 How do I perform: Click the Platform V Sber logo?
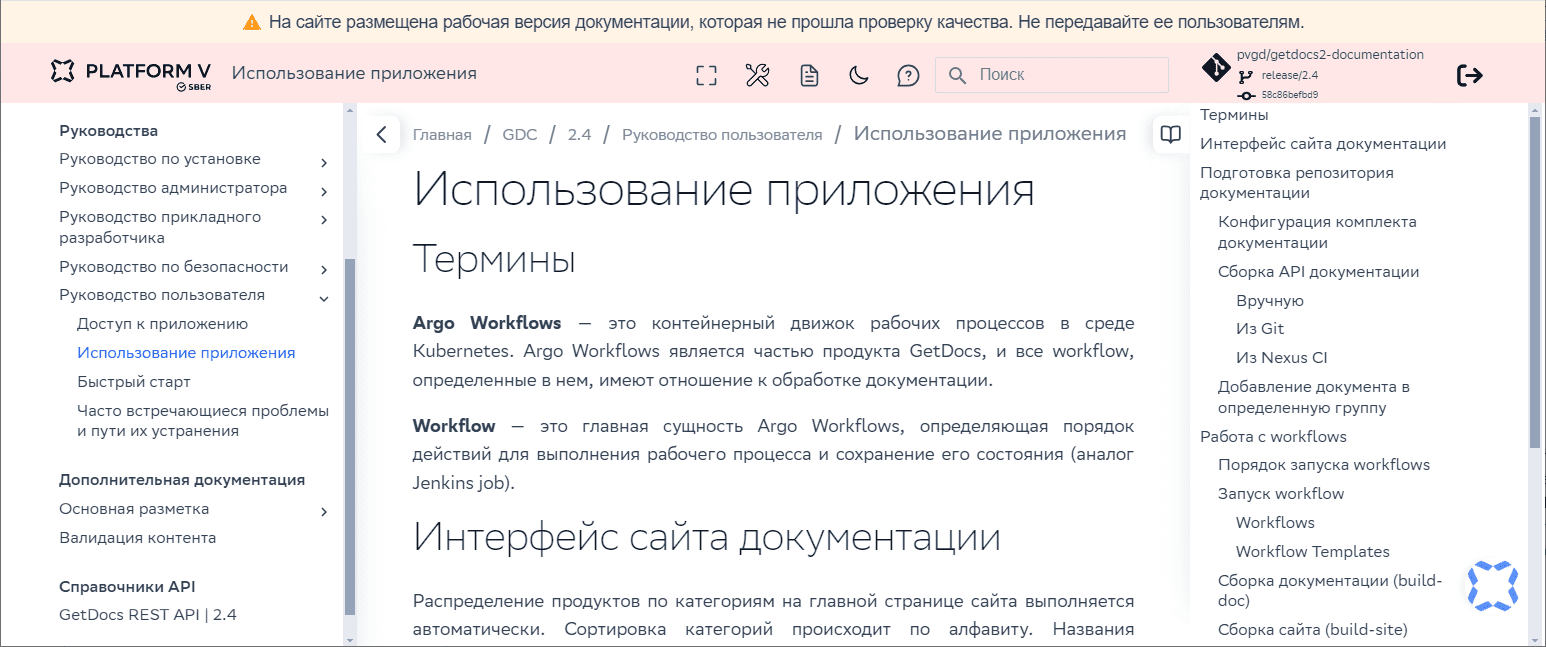130,72
